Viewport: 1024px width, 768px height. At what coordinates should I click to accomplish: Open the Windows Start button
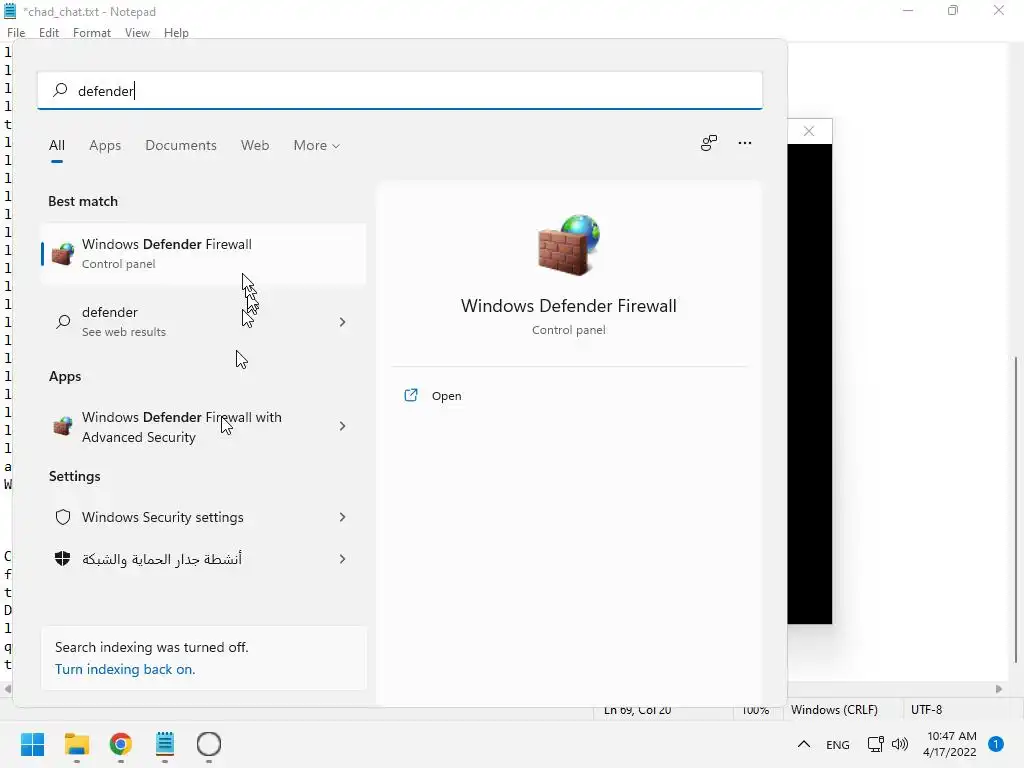(x=32, y=744)
